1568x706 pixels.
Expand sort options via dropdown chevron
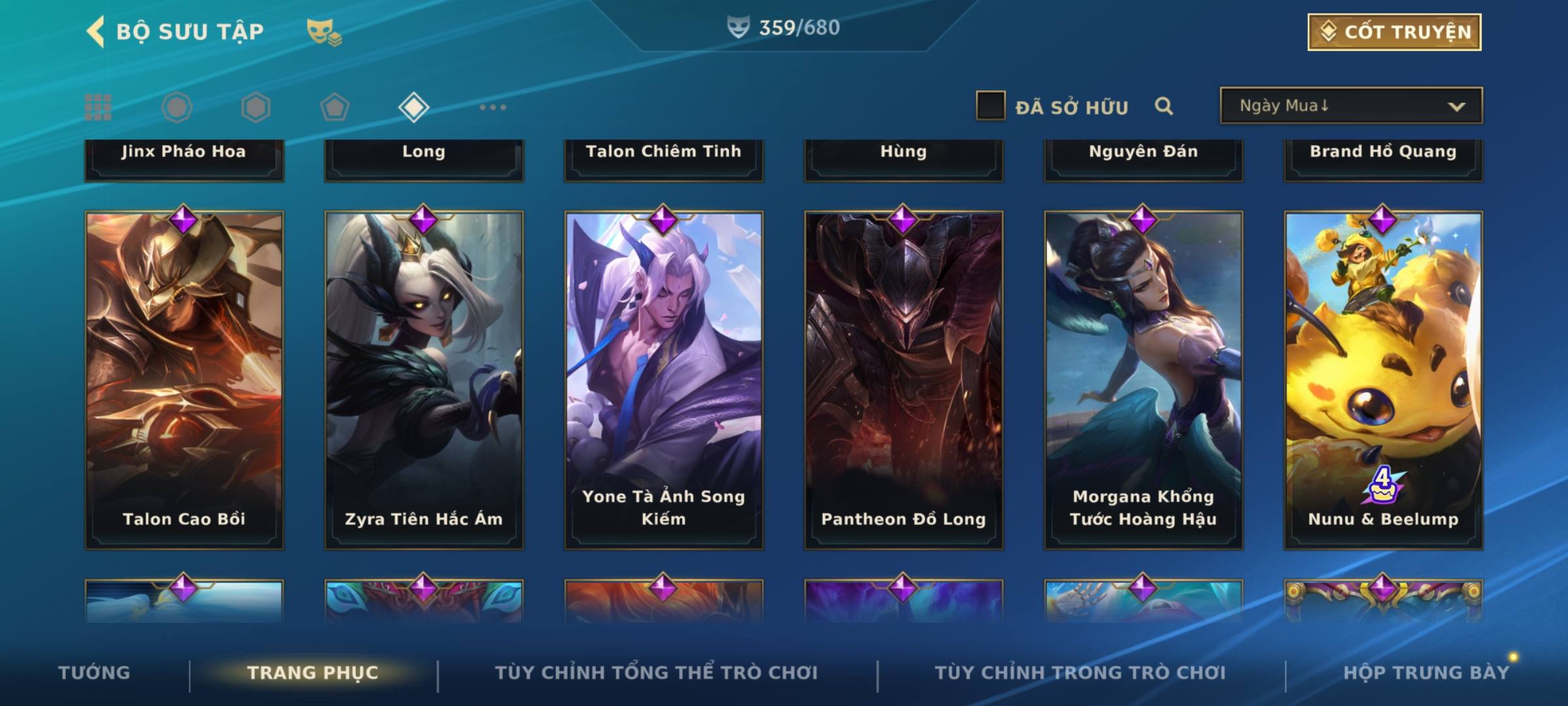click(x=1456, y=107)
